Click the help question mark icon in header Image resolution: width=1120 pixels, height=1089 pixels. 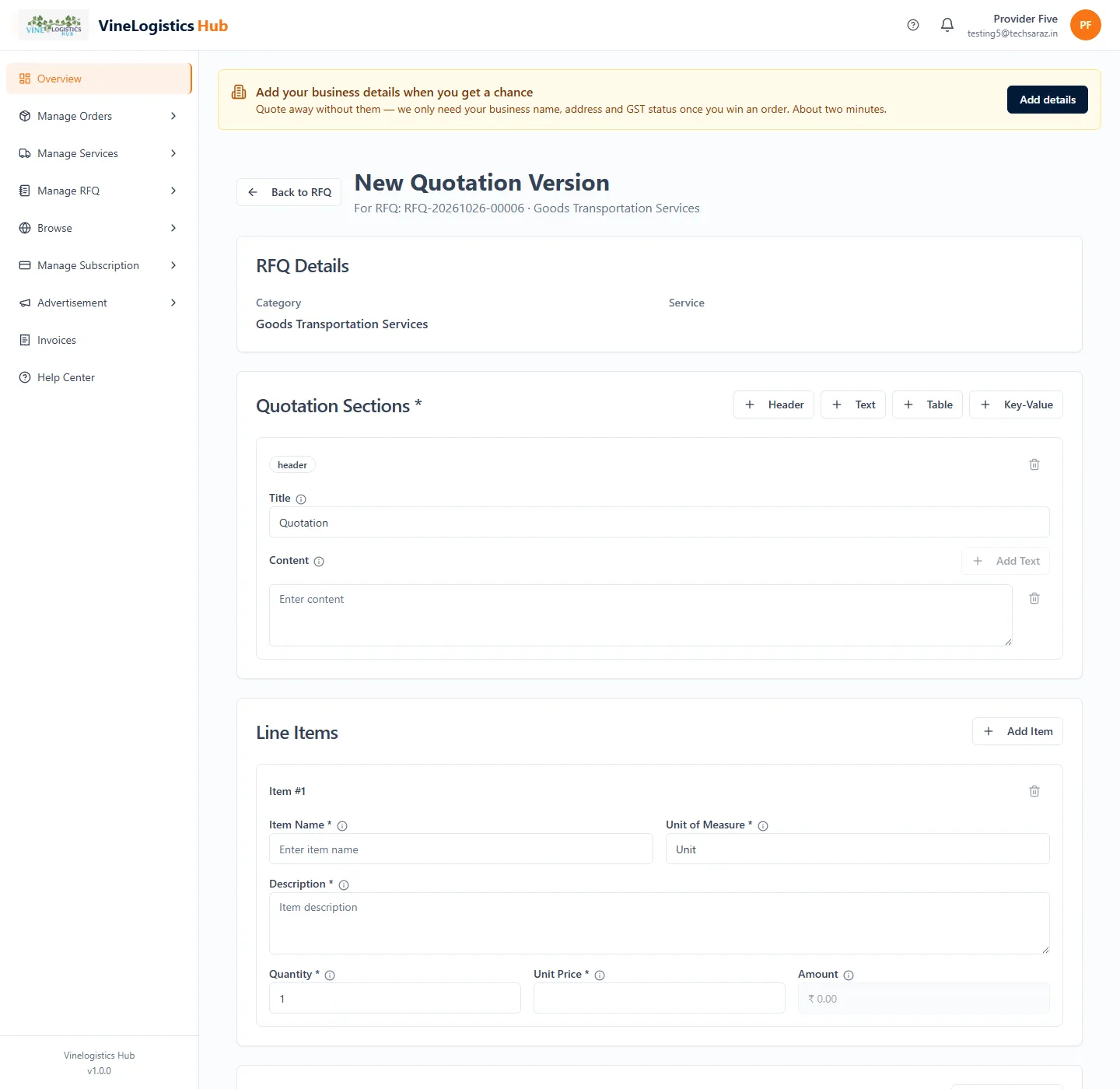pyautogui.click(x=913, y=25)
